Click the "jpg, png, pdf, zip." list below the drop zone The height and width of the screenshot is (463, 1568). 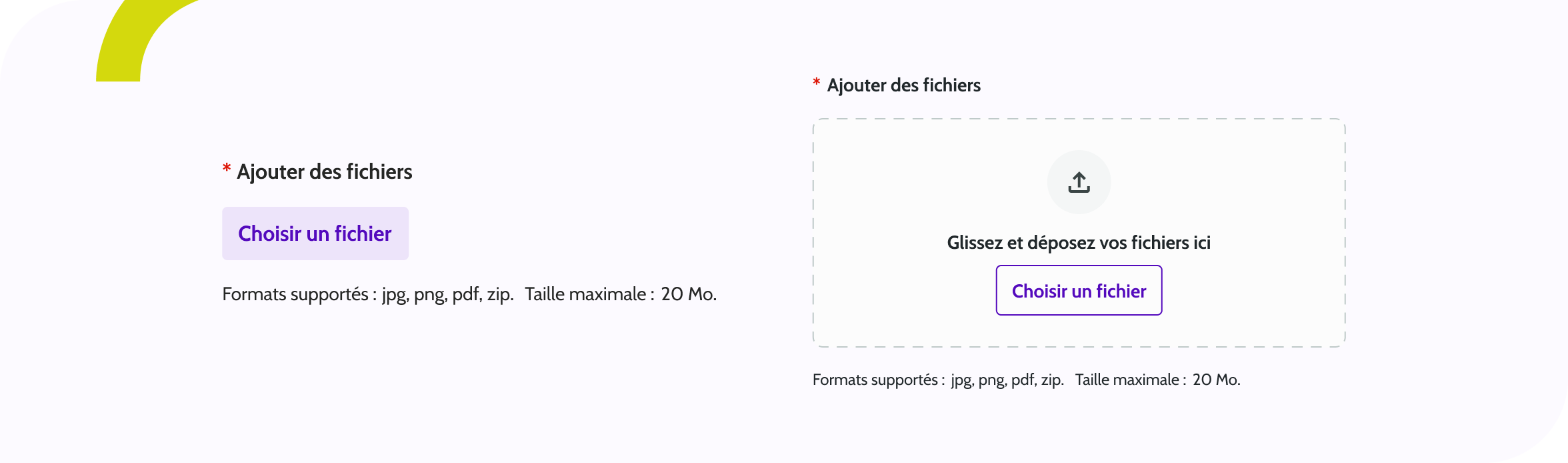(x=1007, y=380)
